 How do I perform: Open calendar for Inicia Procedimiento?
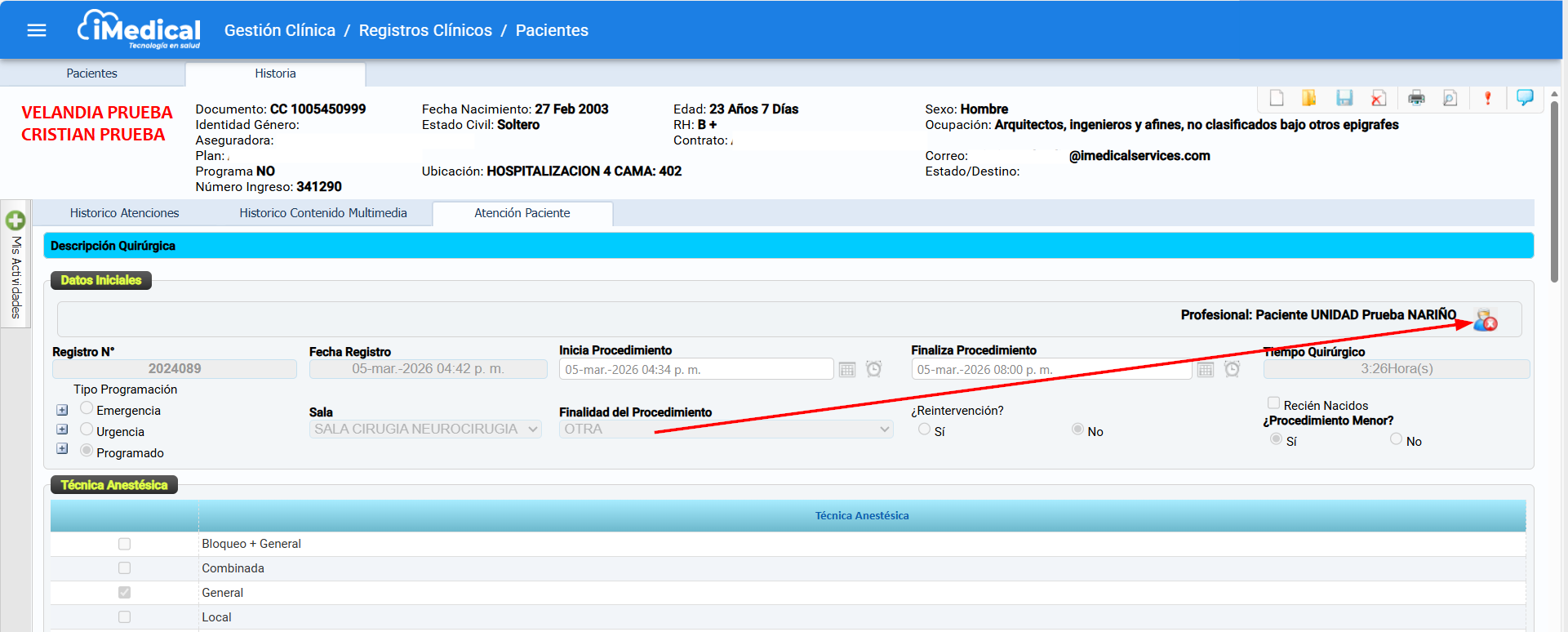pyautogui.click(x=847, y=370)
